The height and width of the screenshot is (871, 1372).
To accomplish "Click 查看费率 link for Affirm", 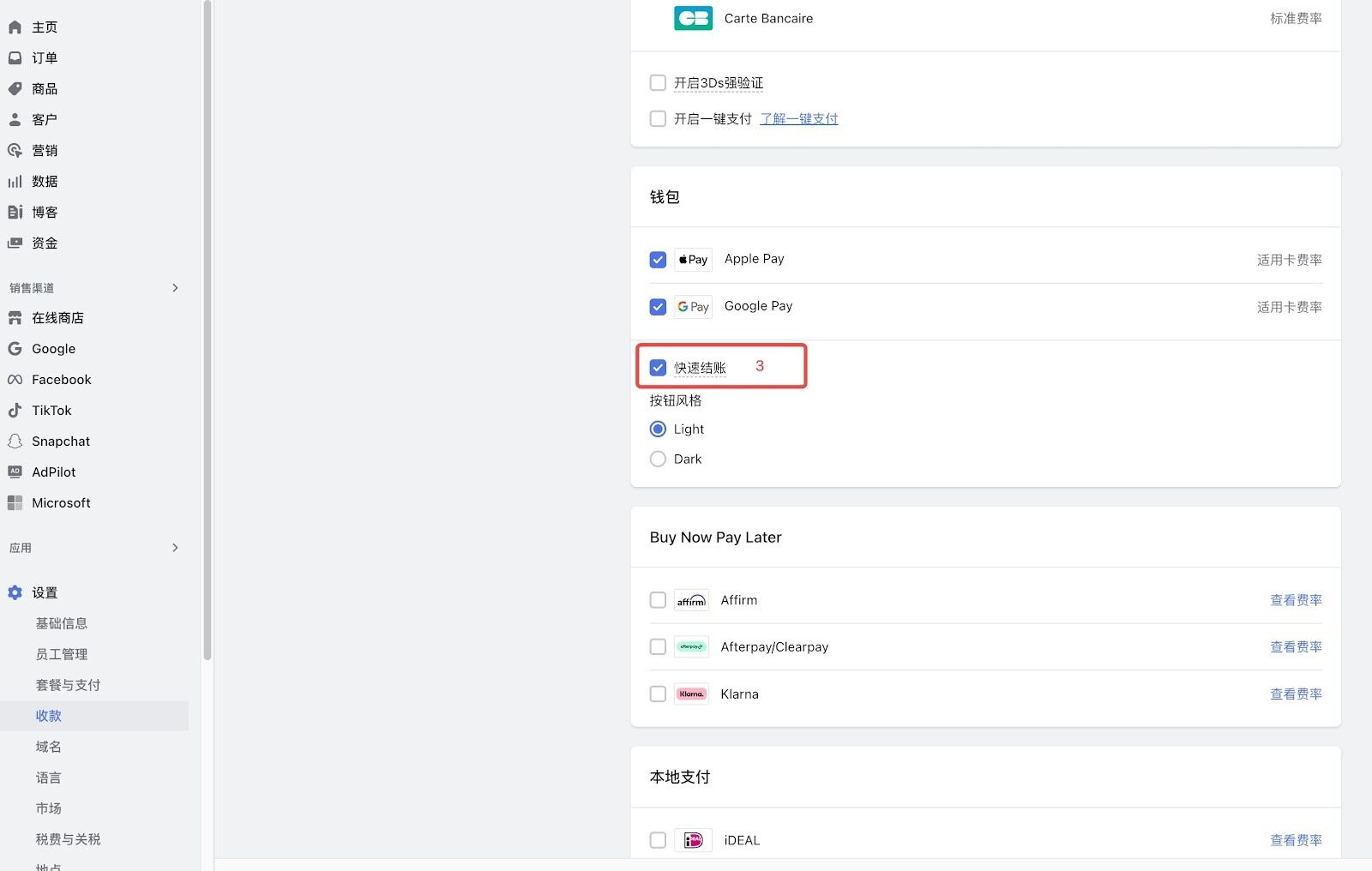I will click(1296, 600).
